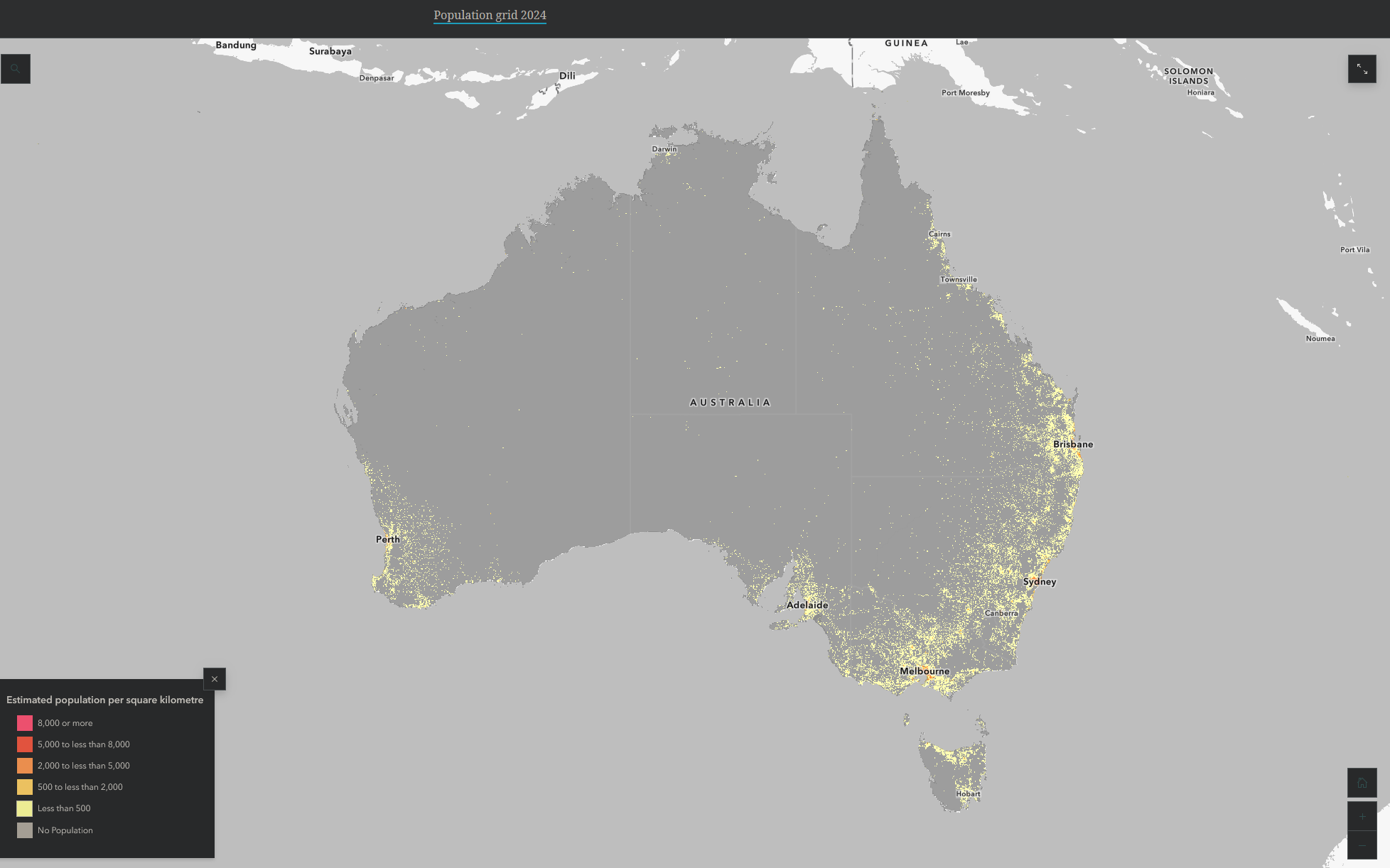Click the Brisbane label on map
Image resolution: width=1390 pixels, height=868 pixels.
click(1072, 445)
